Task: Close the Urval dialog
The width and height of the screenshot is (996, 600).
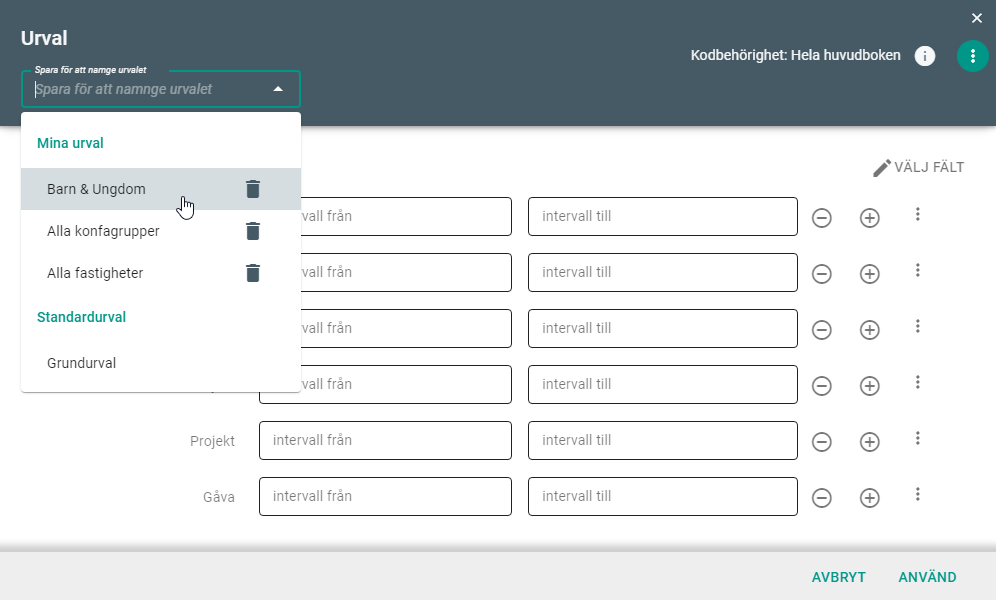Action: point(977,18)
